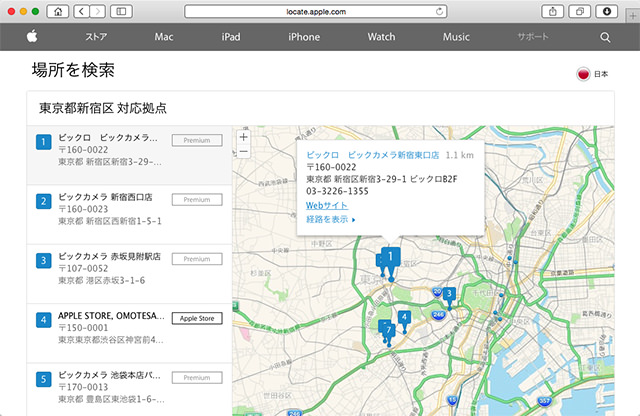Open the search magnifier in navigation
The width and height of the screenshot is (640, 416).
[x=605, y=37]
